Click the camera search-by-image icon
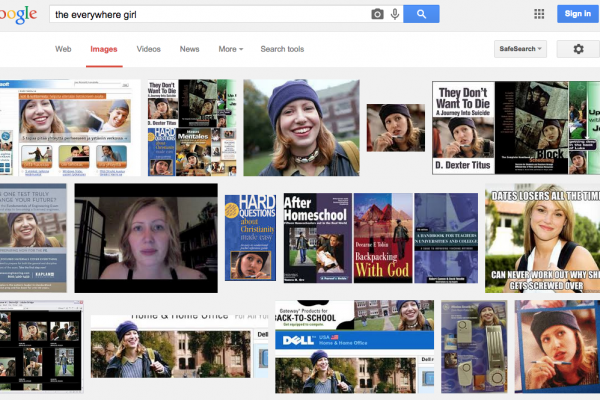The image size is (600, 400). pos(377,14)
